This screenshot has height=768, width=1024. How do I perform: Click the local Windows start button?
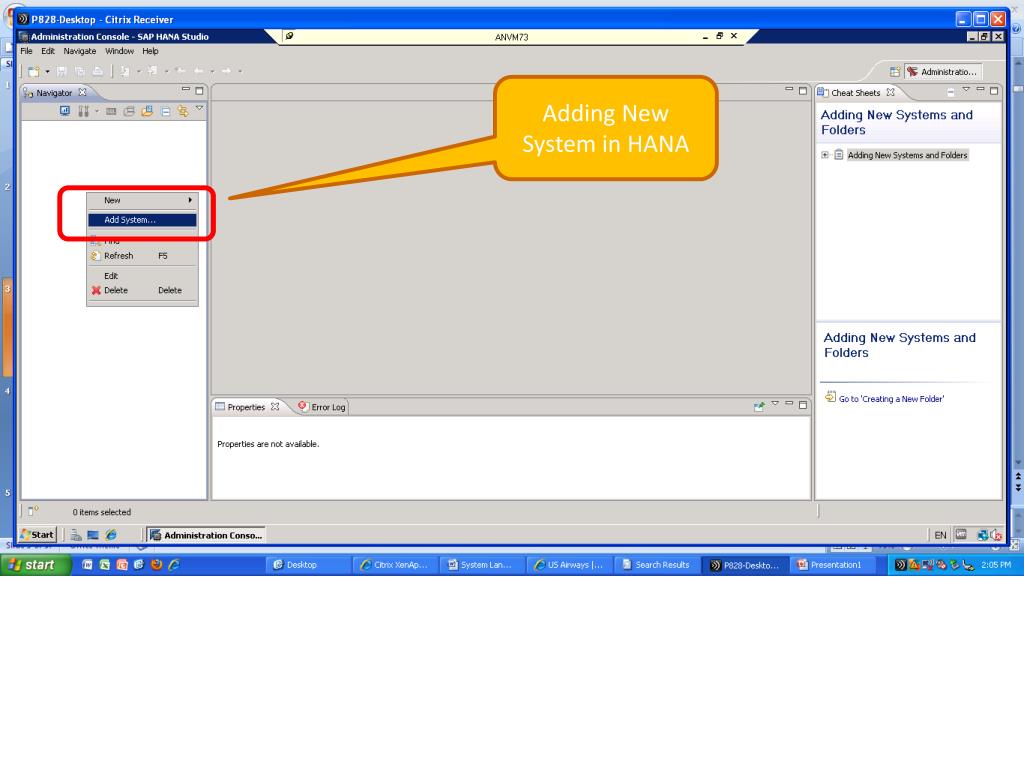click(x=35, y=565)
